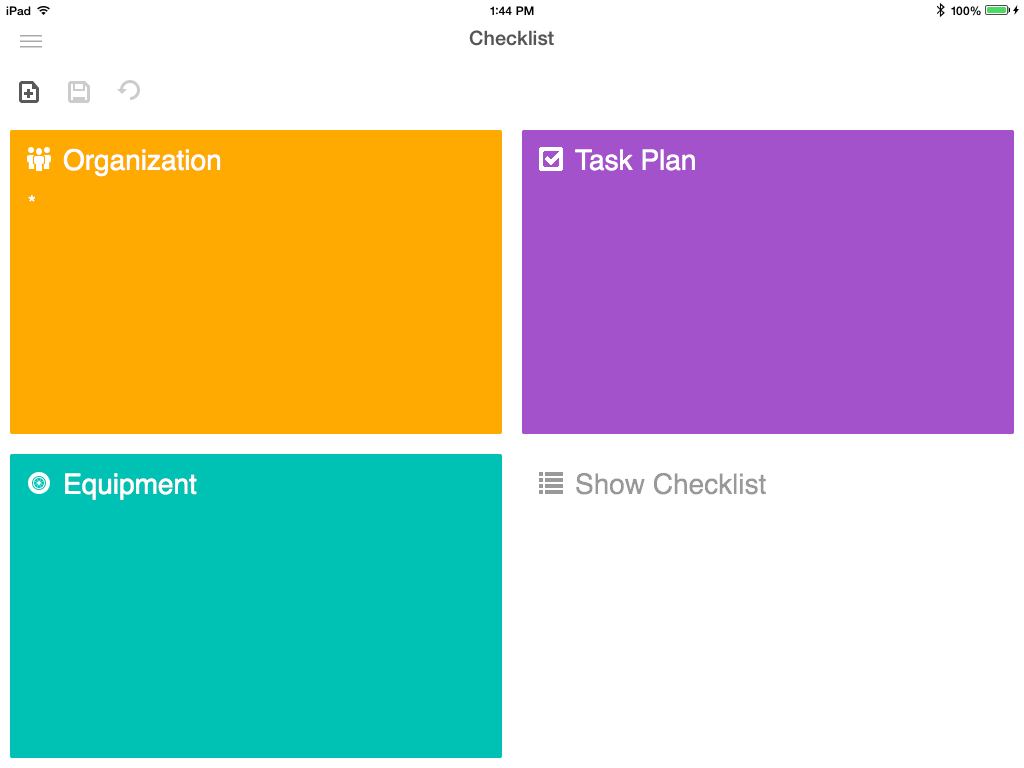
Task: Tap the battery indicator in status bar
Action: [x=996, y=10]
